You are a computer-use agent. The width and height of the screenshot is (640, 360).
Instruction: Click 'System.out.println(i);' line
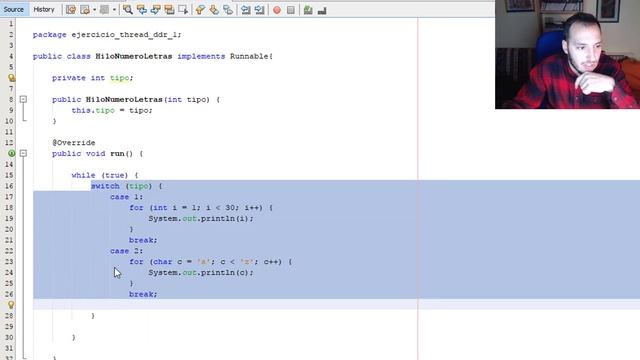pos(201,218)
